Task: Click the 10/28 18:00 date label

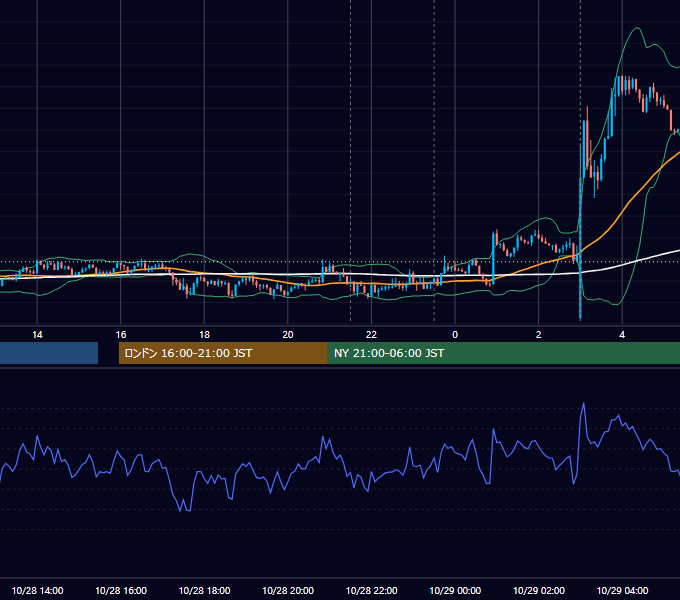Action: click(x=204, y=590)
